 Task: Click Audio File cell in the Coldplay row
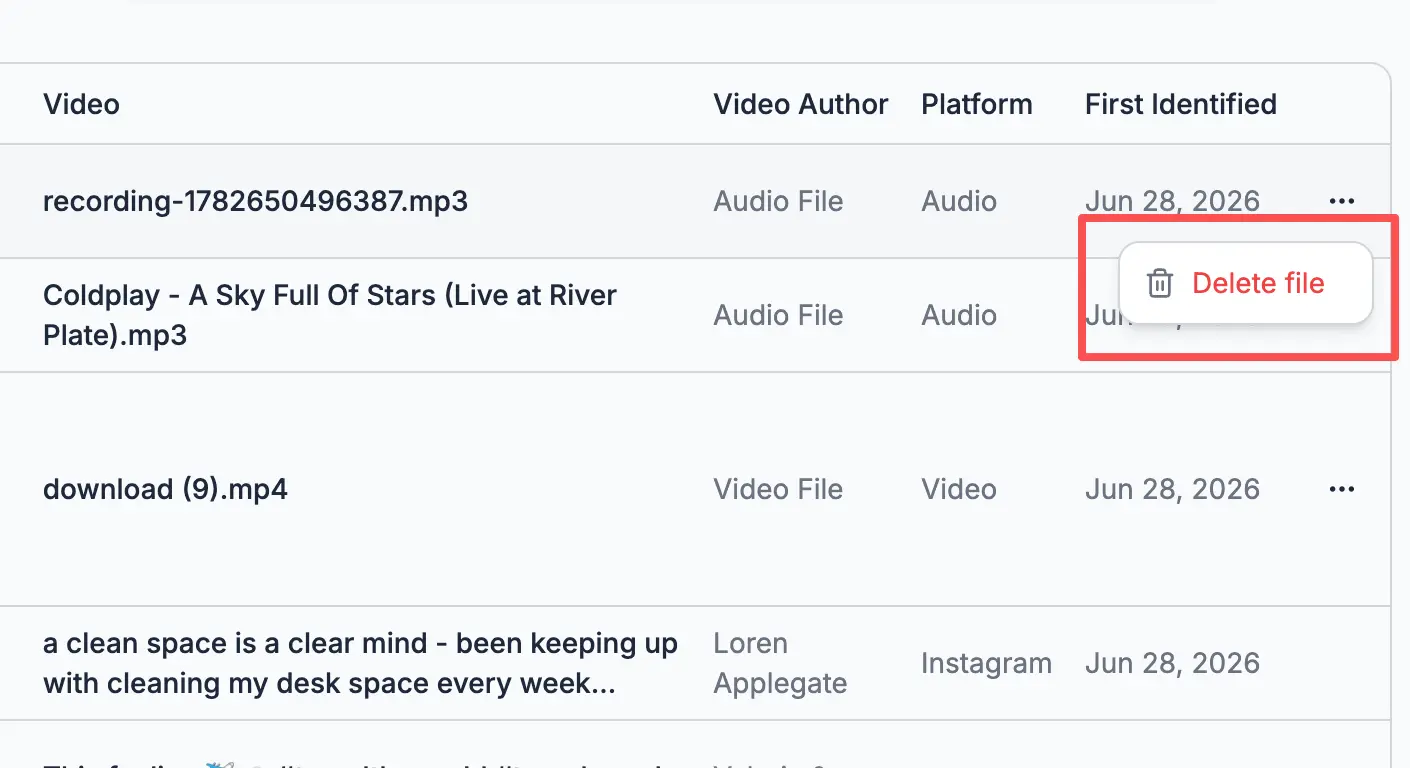coord(778,315)
